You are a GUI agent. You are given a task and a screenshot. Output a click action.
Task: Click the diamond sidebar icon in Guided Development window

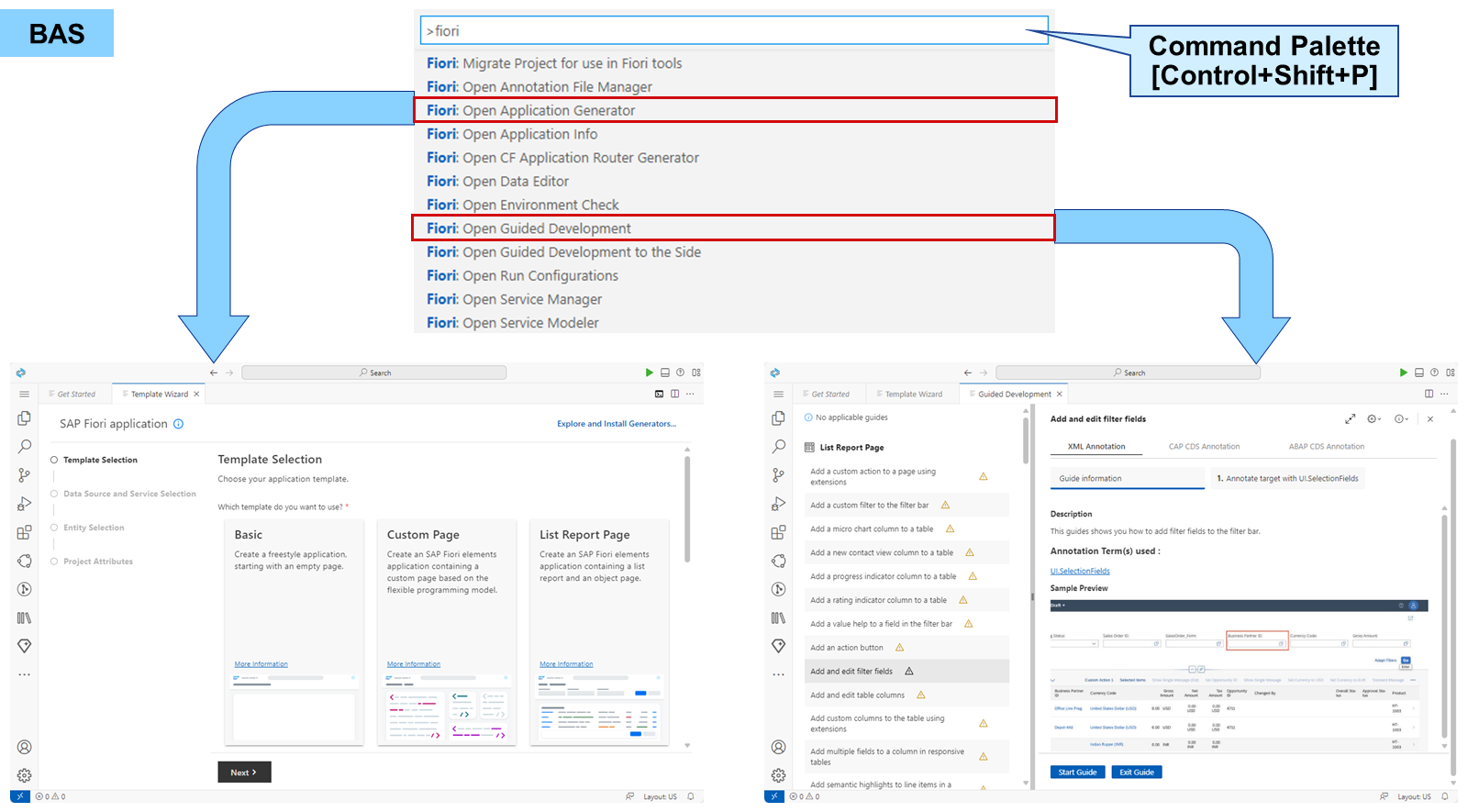coord(779,646)
